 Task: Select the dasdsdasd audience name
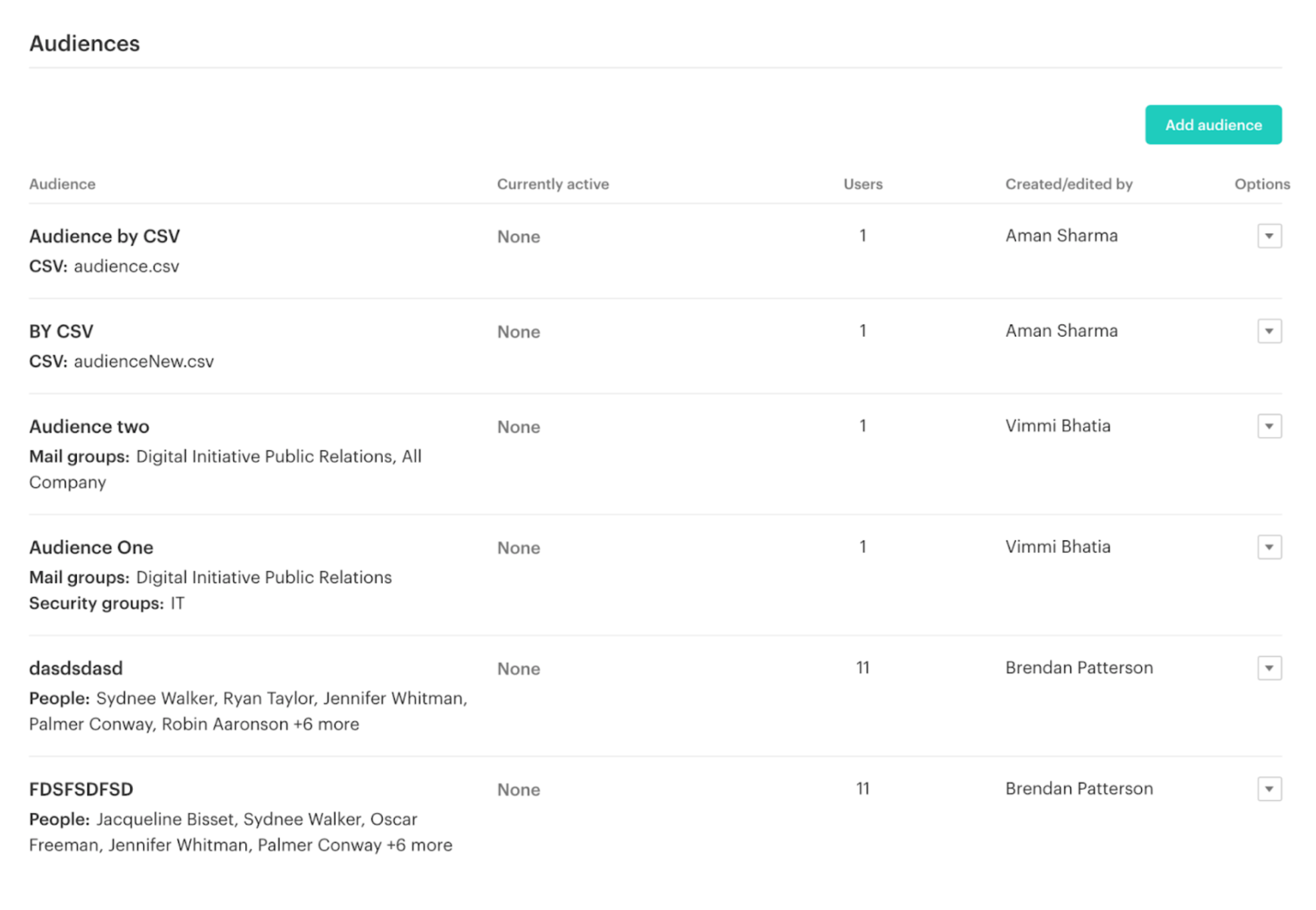75,668
